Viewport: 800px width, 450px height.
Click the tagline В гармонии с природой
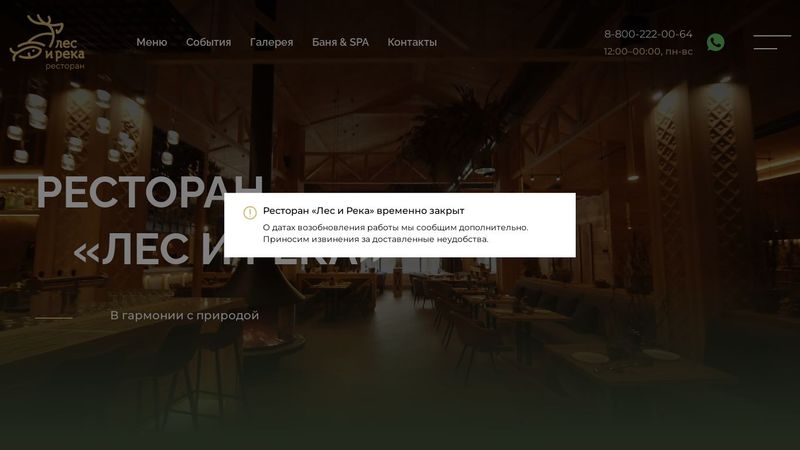tap(185, 315)
